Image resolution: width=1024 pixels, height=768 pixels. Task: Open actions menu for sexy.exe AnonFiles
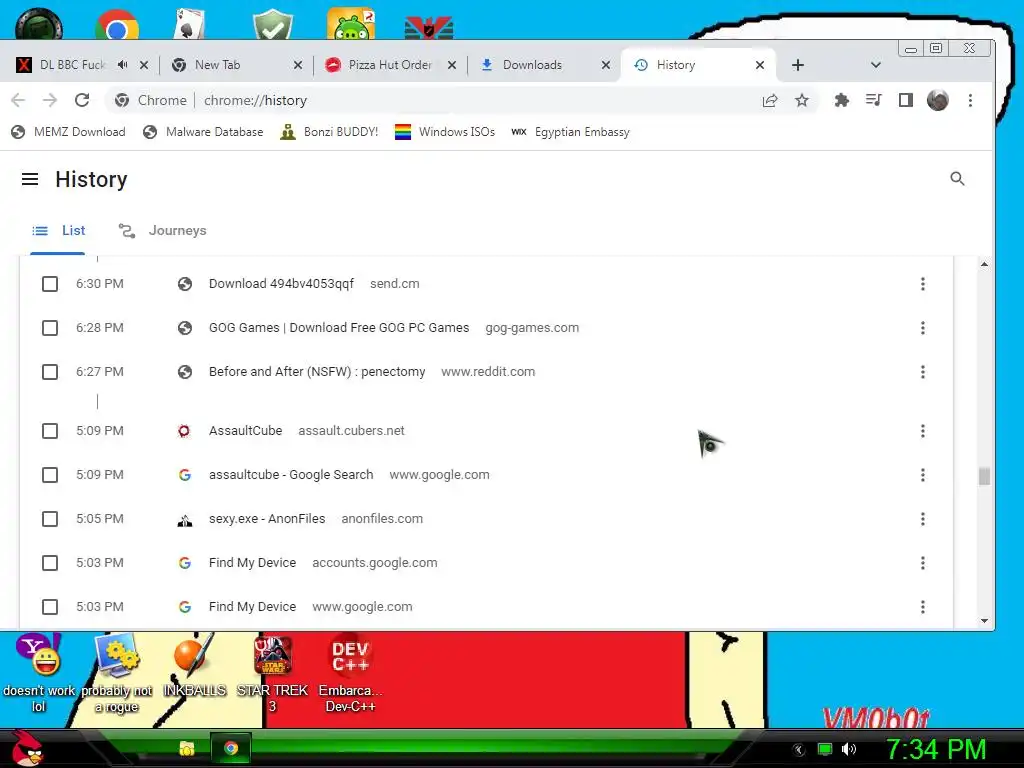pyautogui.click(x=922, y=519)
